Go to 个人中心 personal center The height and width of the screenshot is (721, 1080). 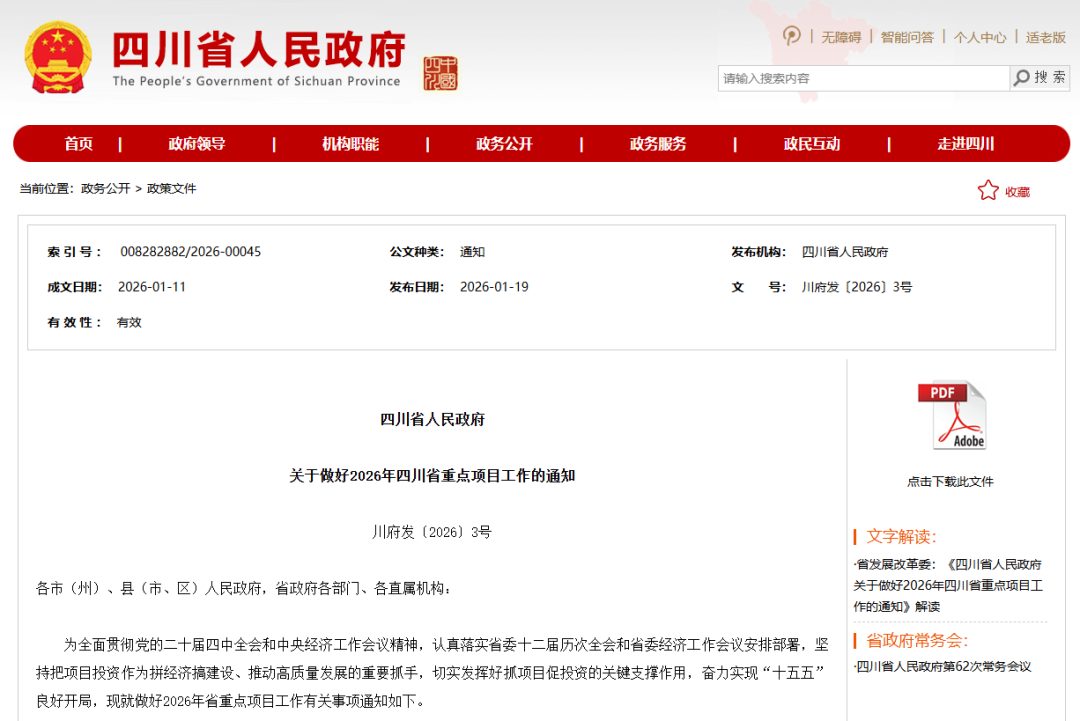coord(981,36)
